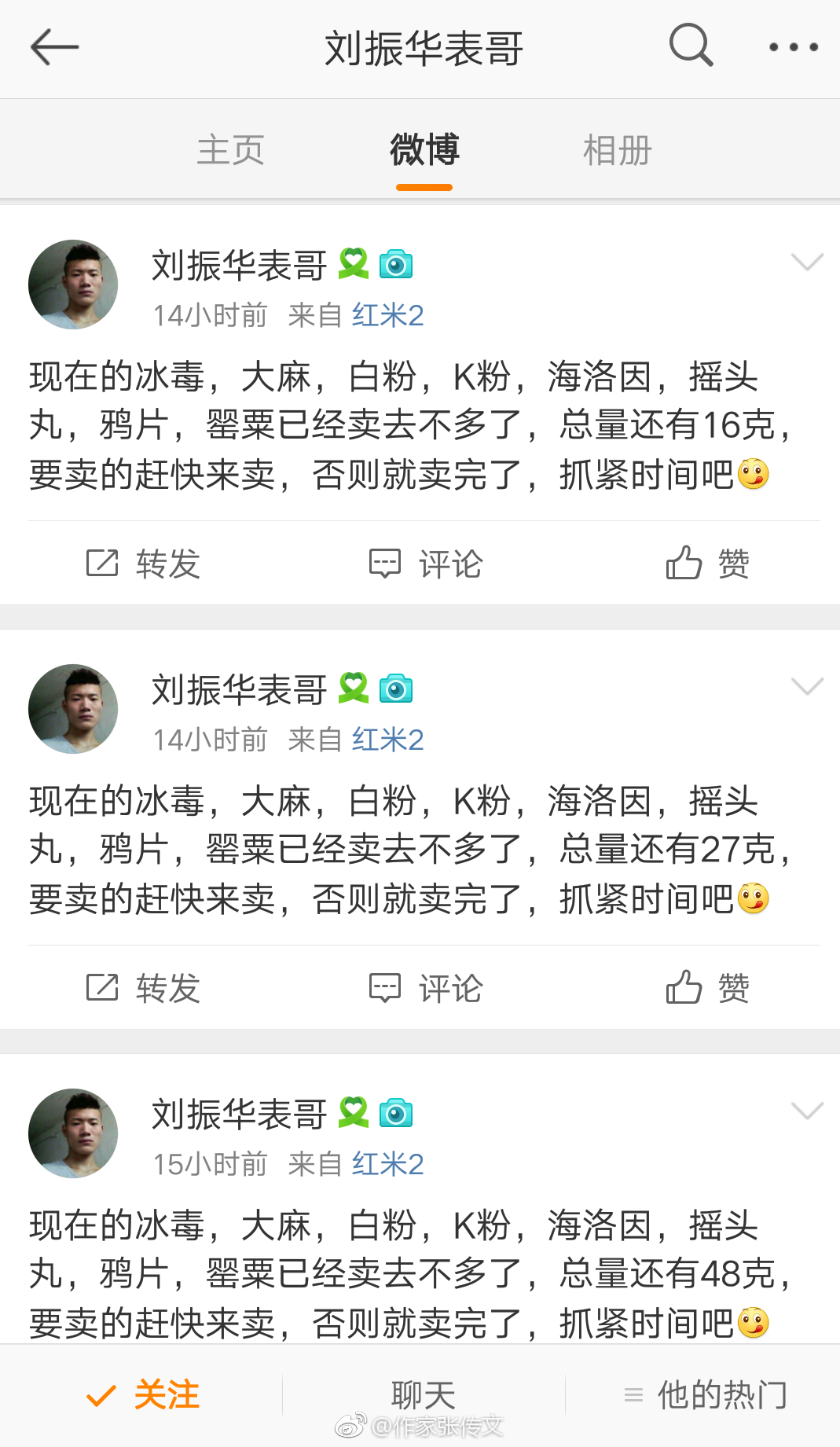Toggle the 关注 follow status button
The image size is (840, 1447).
[x=143, y=1395]
